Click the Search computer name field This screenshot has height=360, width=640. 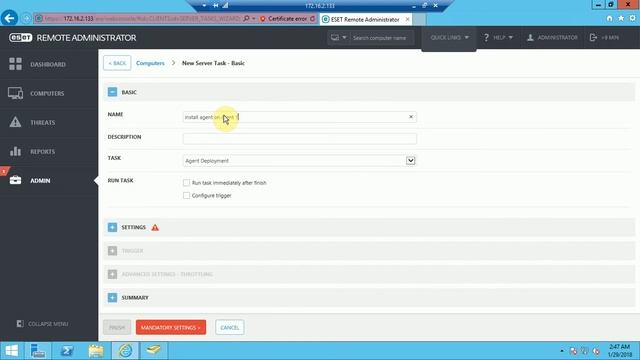point(382,38)
